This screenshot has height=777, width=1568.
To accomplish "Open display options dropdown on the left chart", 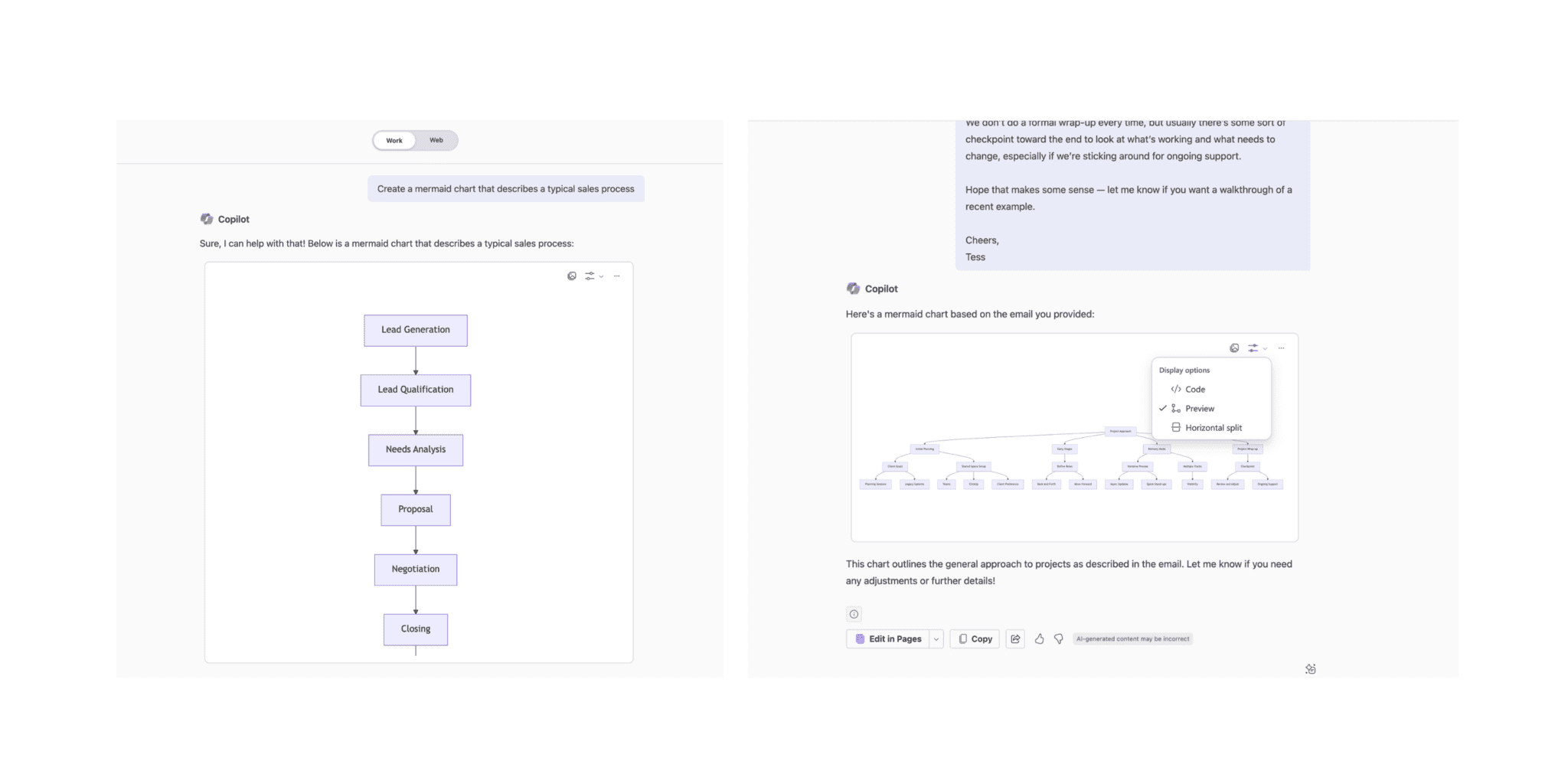I will [593, 276].
